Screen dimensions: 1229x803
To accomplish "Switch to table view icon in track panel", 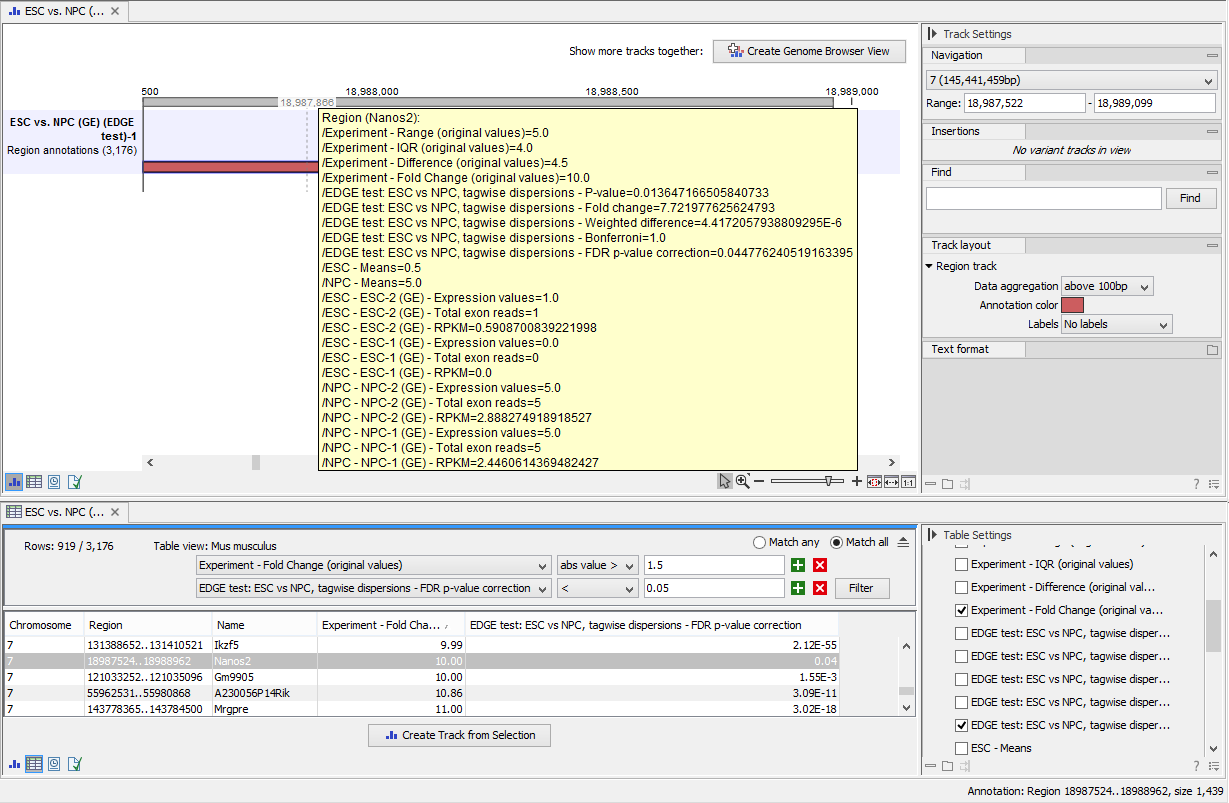I will (34, 481).
